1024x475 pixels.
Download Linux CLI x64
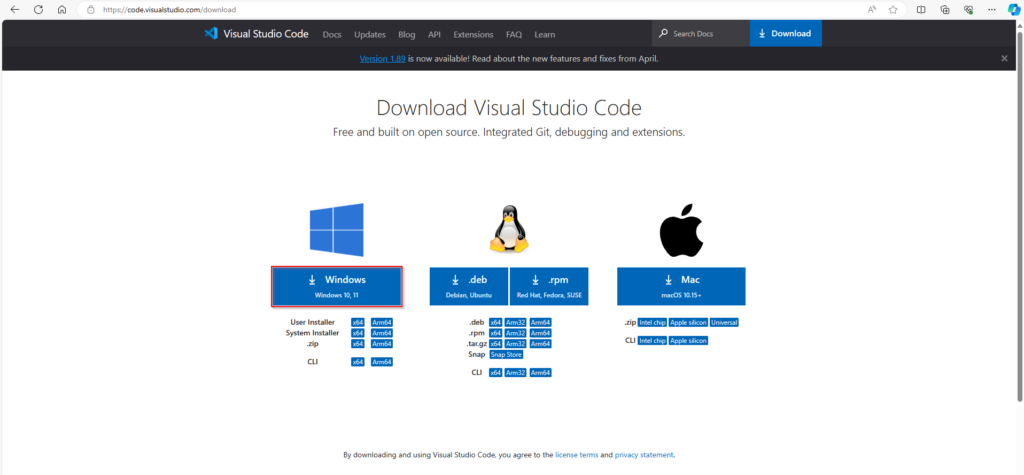click(496, 372)
